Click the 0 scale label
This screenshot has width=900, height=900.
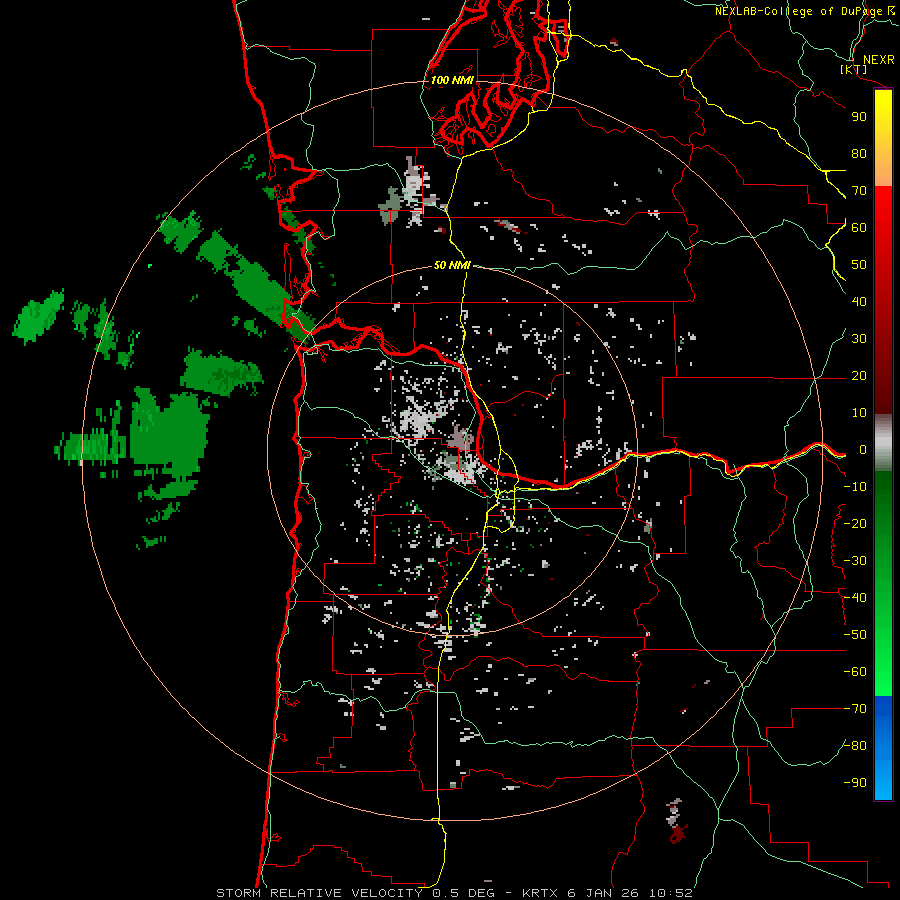[x=863, y=449]
